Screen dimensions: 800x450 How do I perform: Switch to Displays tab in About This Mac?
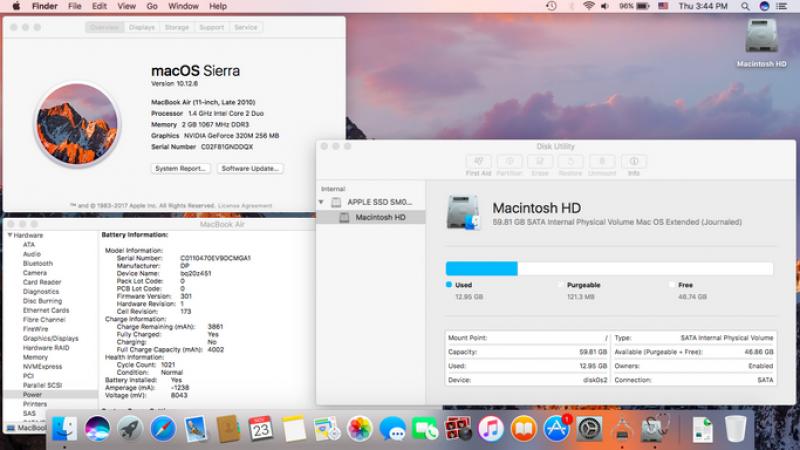point(142,28)
